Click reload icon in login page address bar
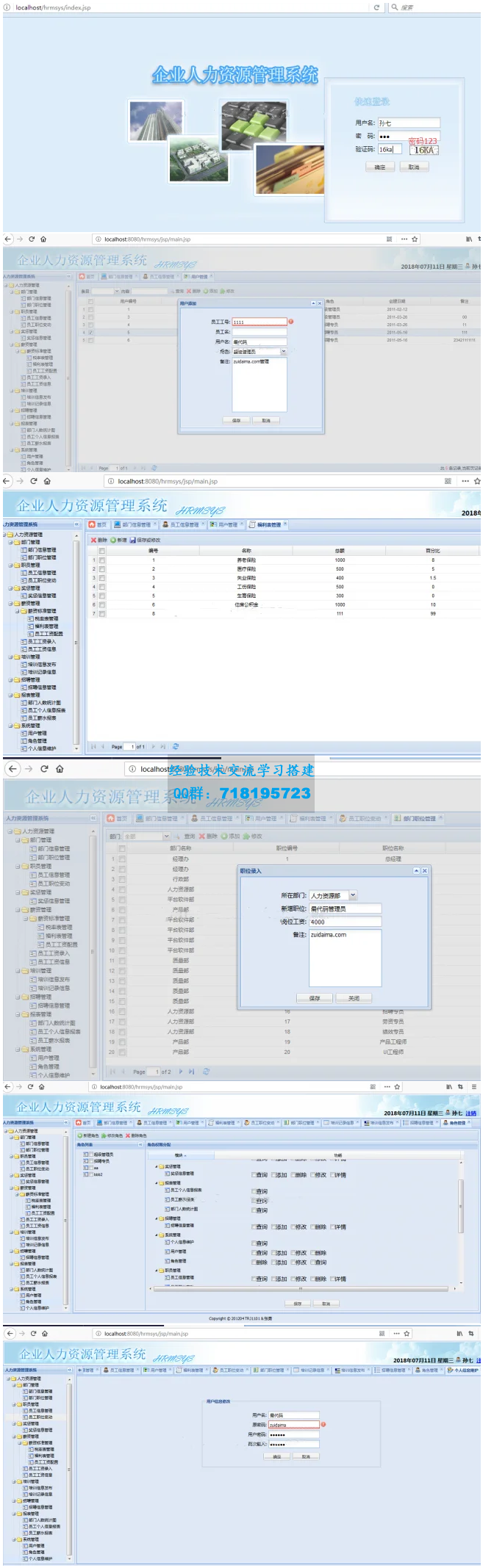 click(x=377, y=7)
